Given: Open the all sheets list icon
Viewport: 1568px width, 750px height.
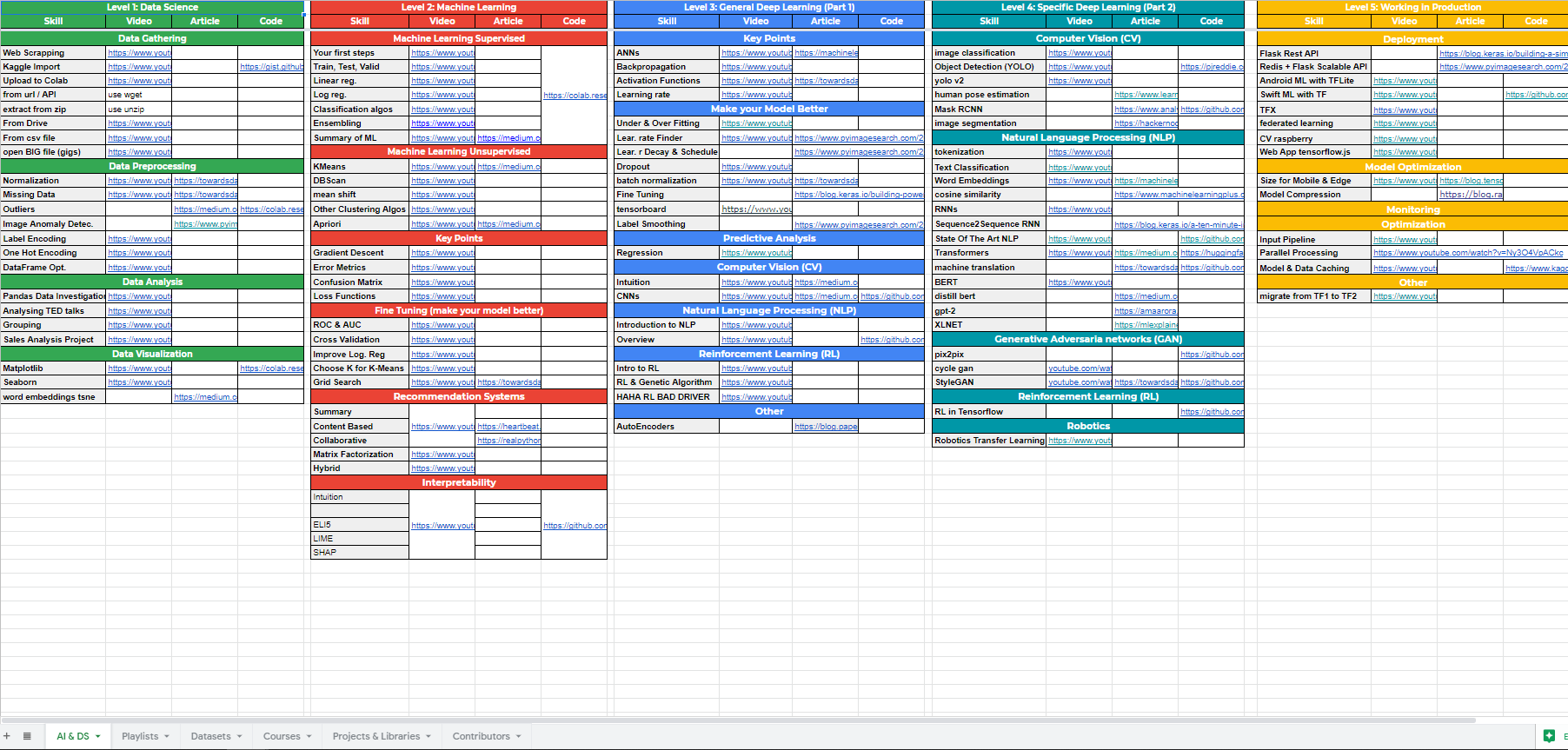Looking at the screenshot, I should click(x=27, y=736).
